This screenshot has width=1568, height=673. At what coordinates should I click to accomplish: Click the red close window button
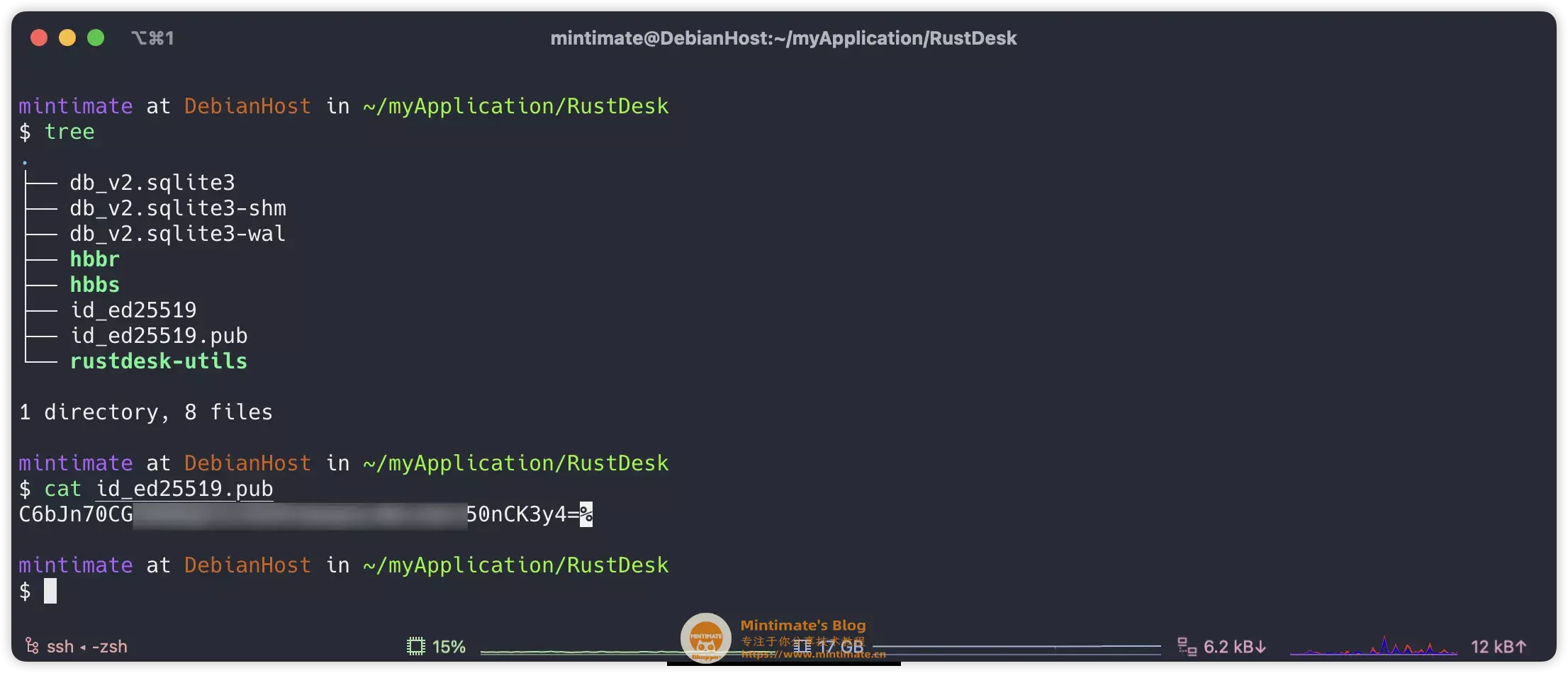point(39,38)
